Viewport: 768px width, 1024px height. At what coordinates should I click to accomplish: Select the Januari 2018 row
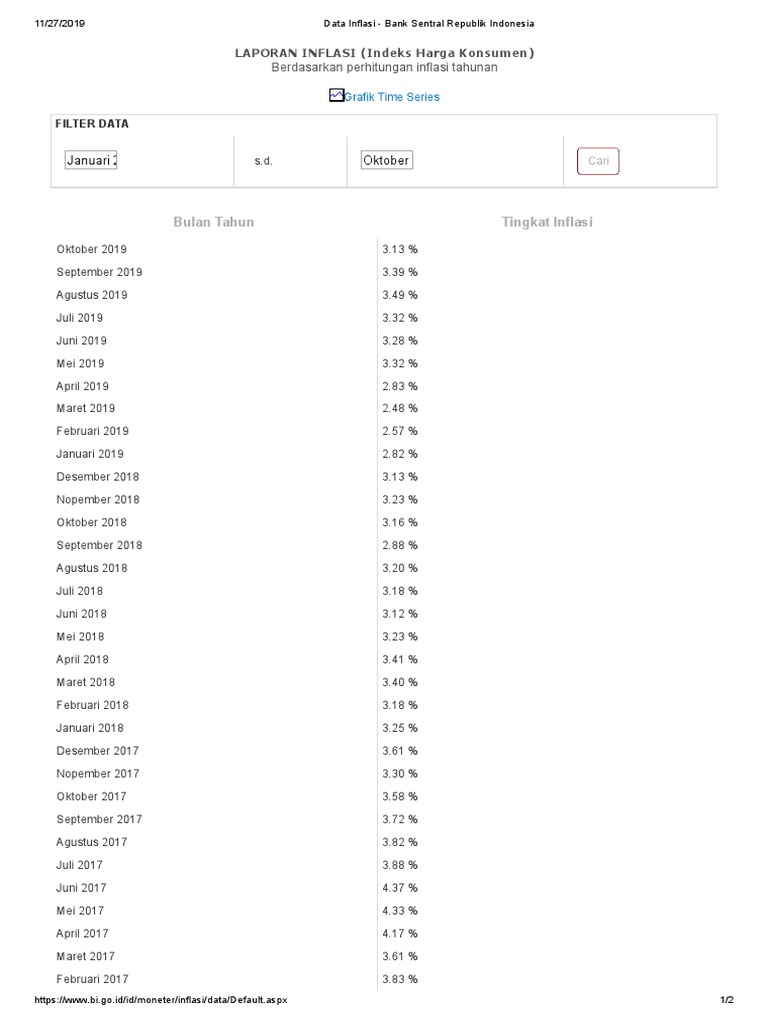click(384, 728)
